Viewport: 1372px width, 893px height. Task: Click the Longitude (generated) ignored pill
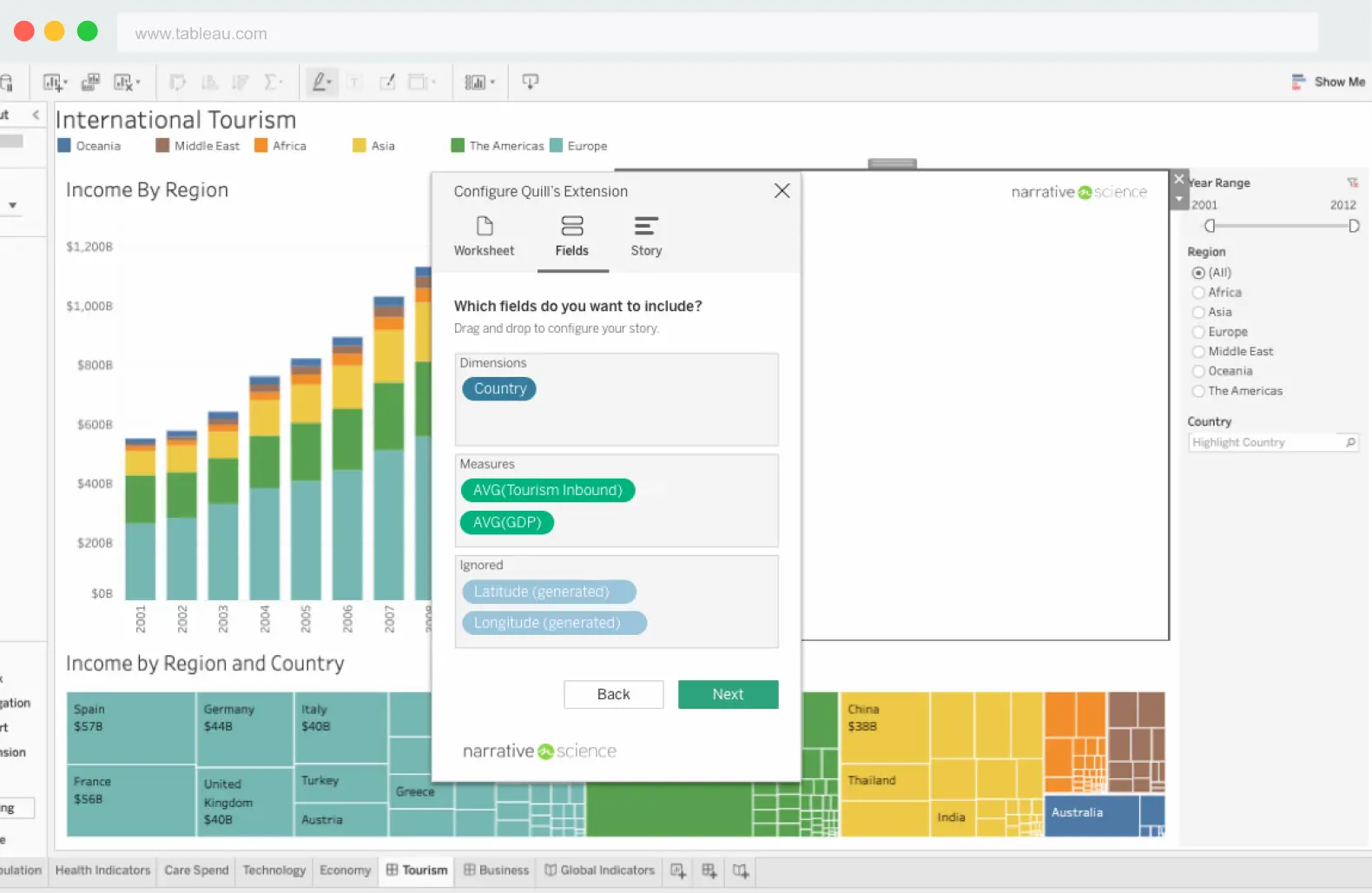[x=554, y=623]
